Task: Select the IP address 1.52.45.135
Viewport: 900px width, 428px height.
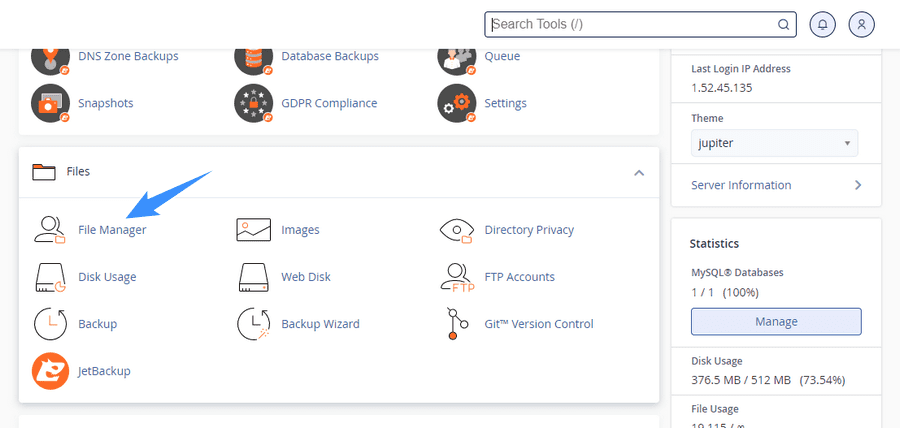Action: tap(722, 88)
